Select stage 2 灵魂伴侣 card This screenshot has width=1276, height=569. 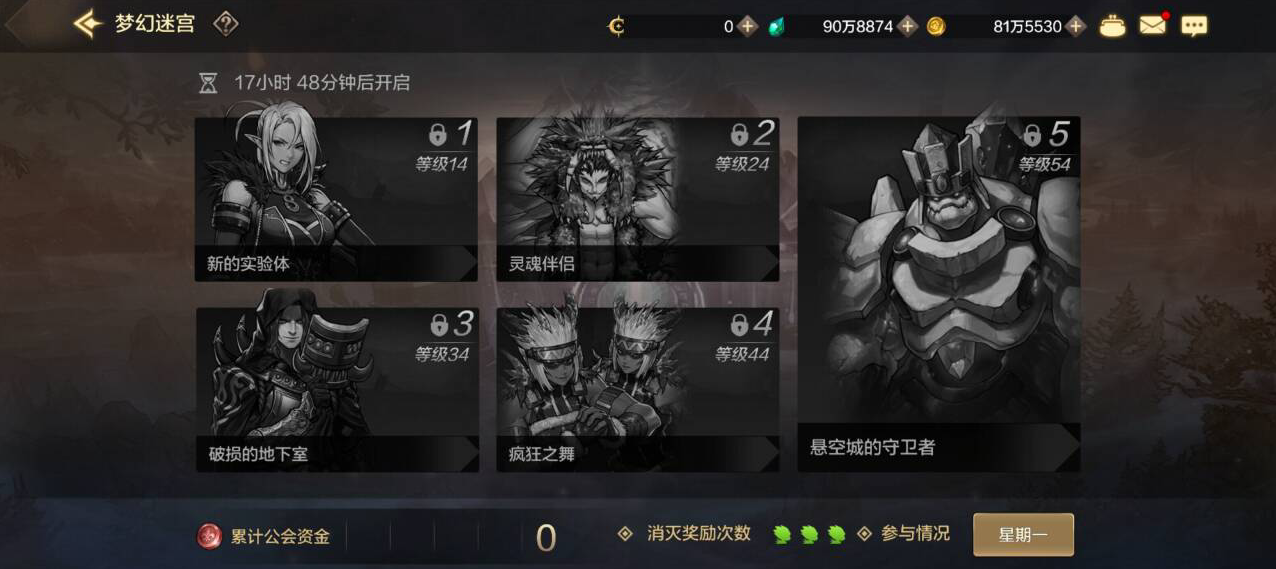point(638,199)
